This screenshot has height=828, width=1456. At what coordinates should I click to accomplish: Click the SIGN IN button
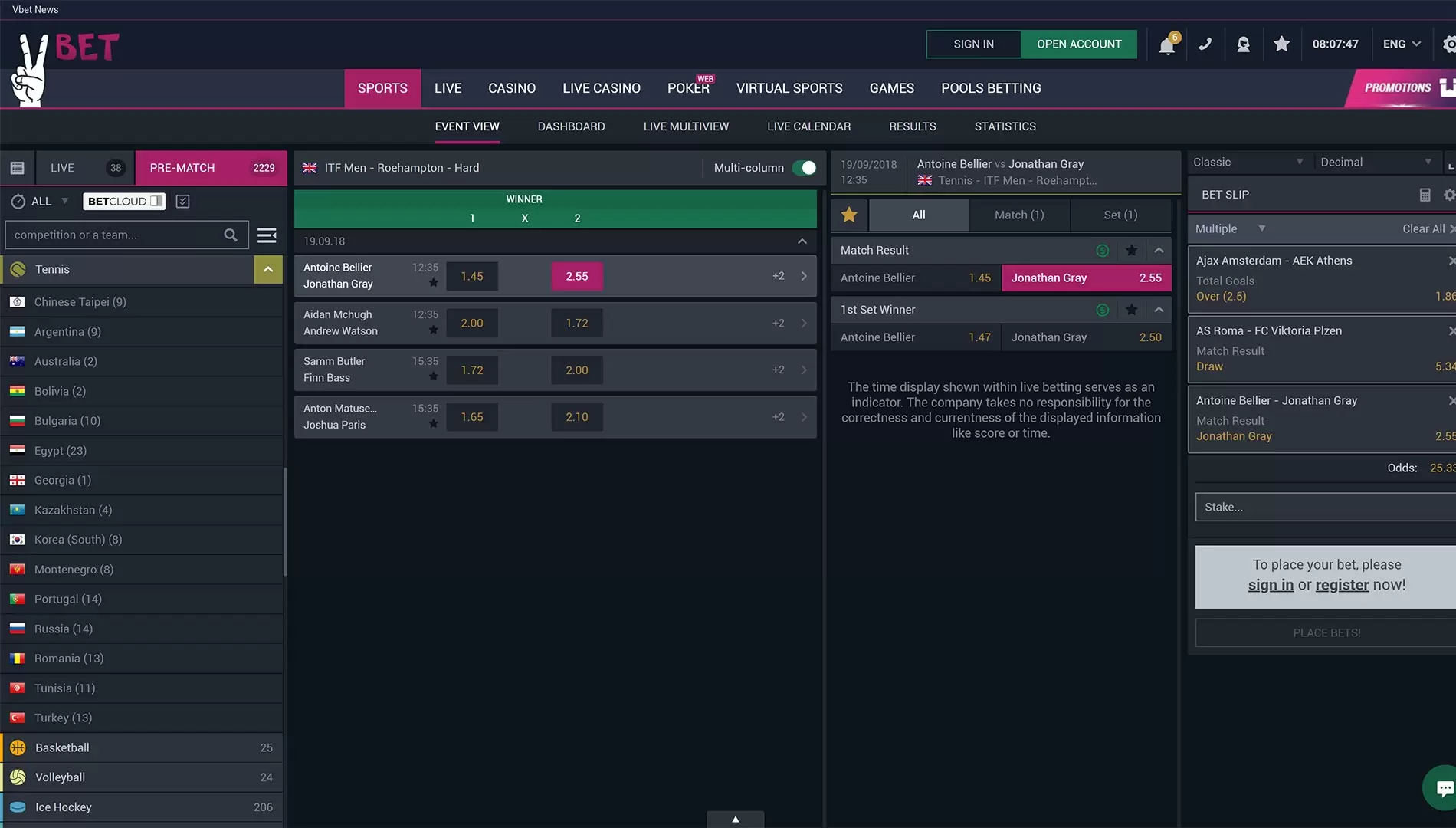(x=973, y=44)
